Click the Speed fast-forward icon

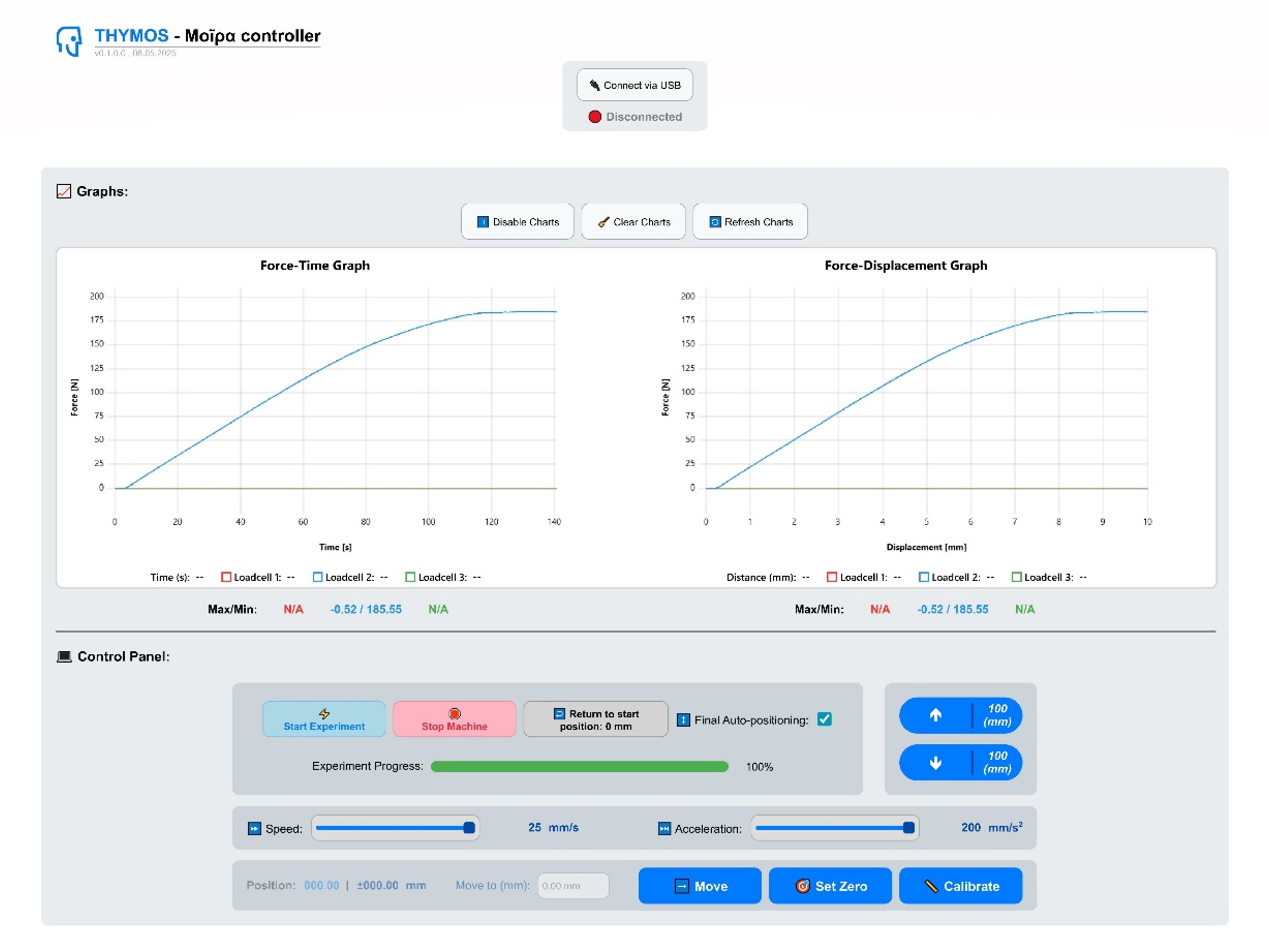pos(254,828)
